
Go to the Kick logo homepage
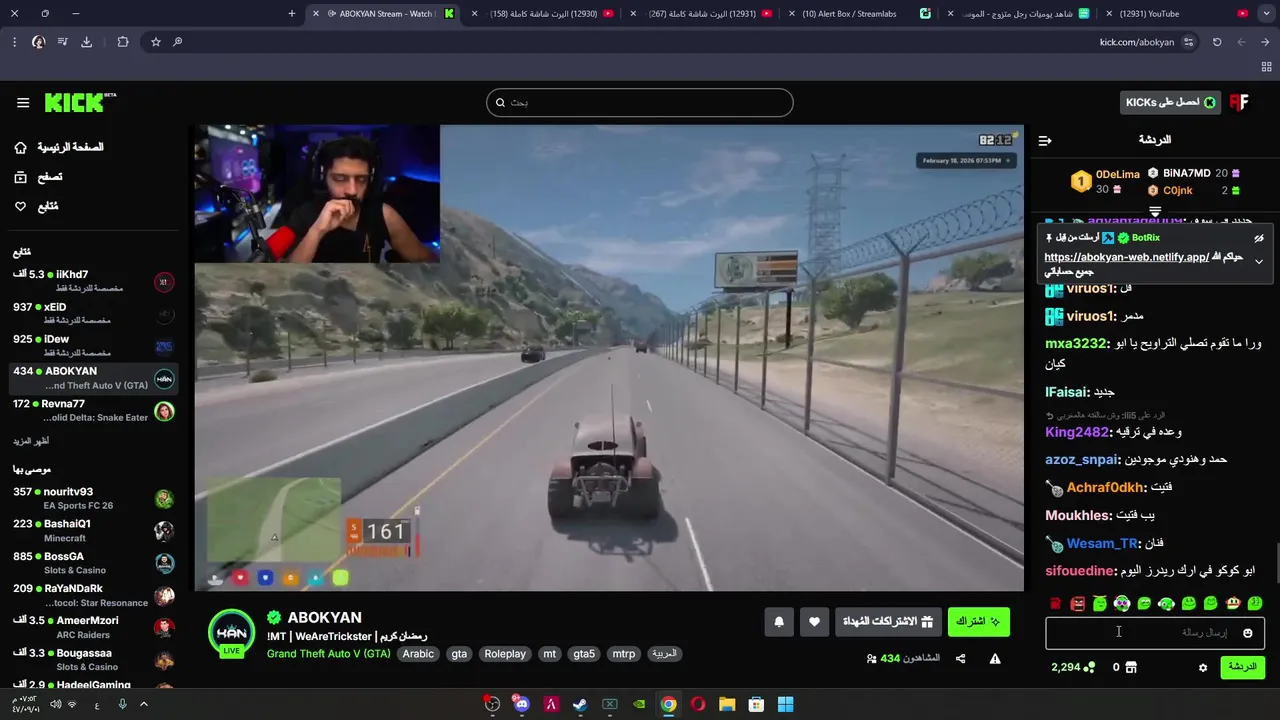pyautogui.click(x=80, y=102)
